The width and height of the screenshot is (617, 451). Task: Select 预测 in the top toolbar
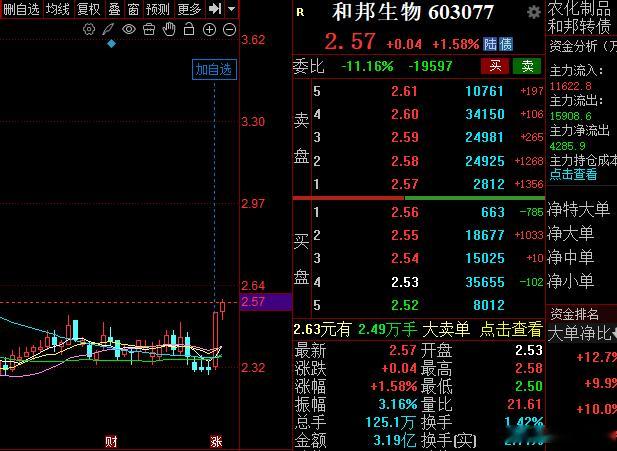click(157, 9)
